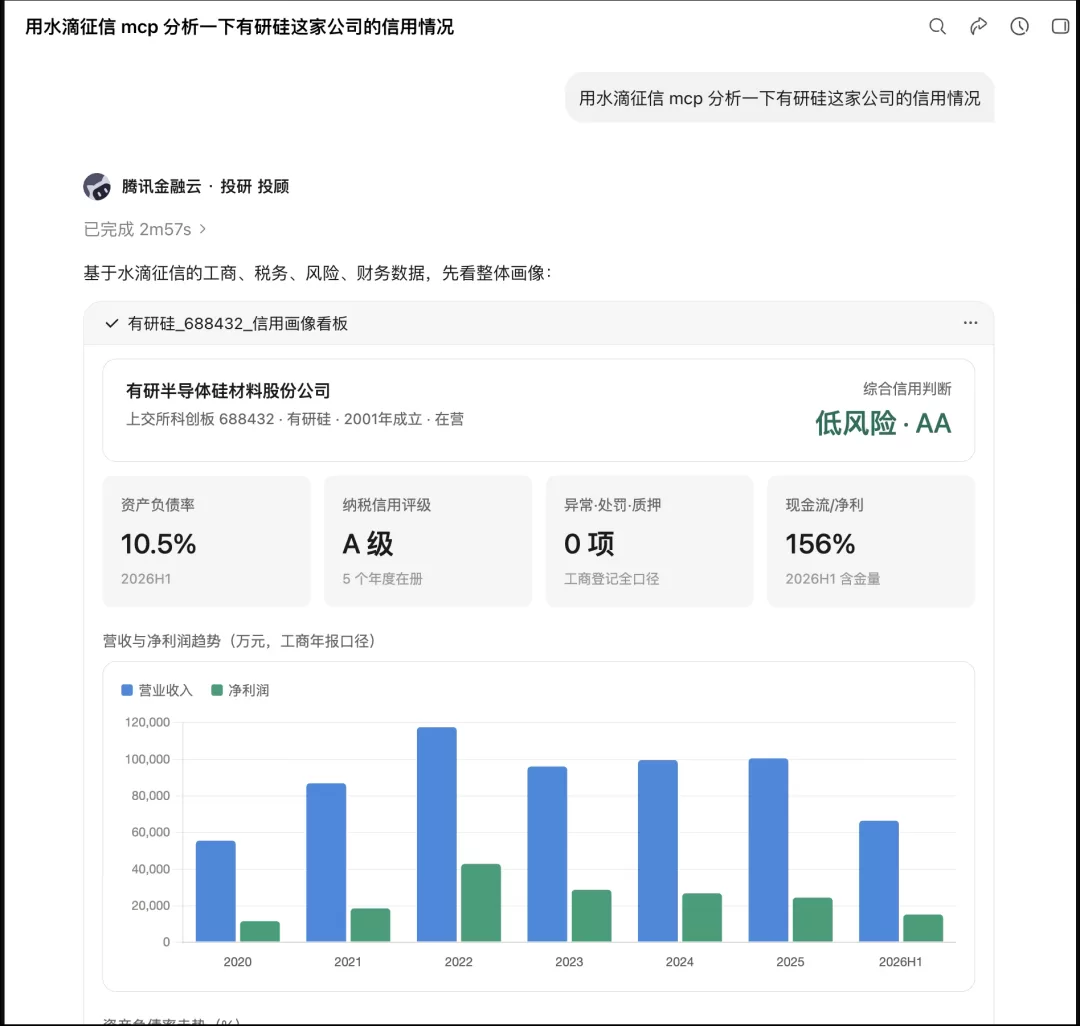The width and height of the screenshot is (1080, 1026).
Task: Collapse the 有研硅_688432_信用画像看板 card checkmark
Action: click(112, 324)
